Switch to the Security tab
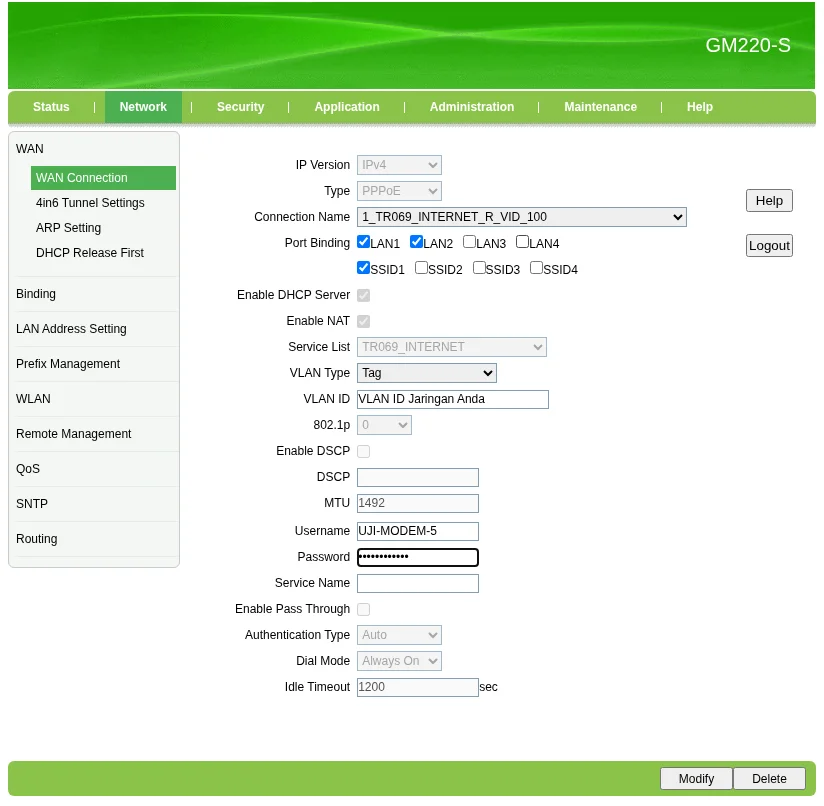The width and height of the screenshot is (824, 806). tap(240, 107)
